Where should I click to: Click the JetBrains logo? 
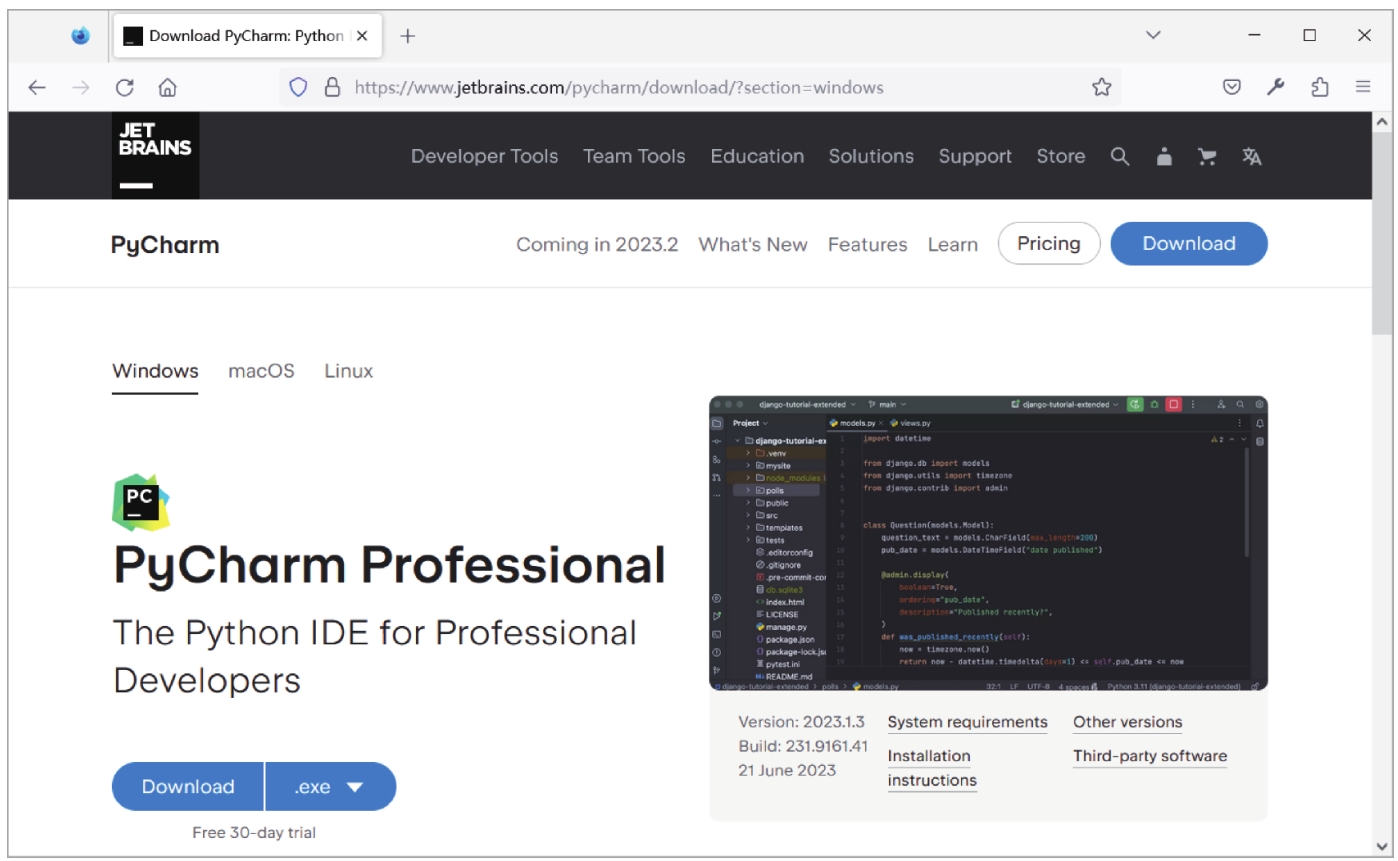155,155
